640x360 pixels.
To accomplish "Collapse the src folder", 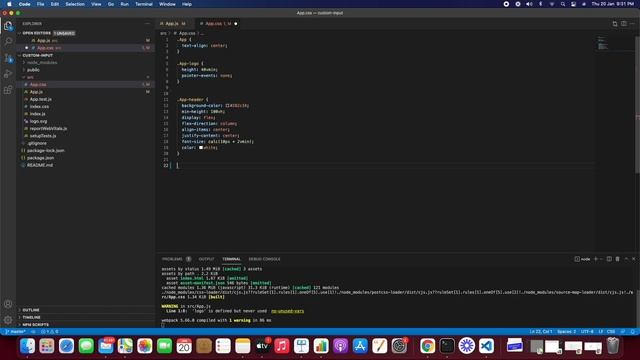I will pyautogui.click(x=30, y=77).
